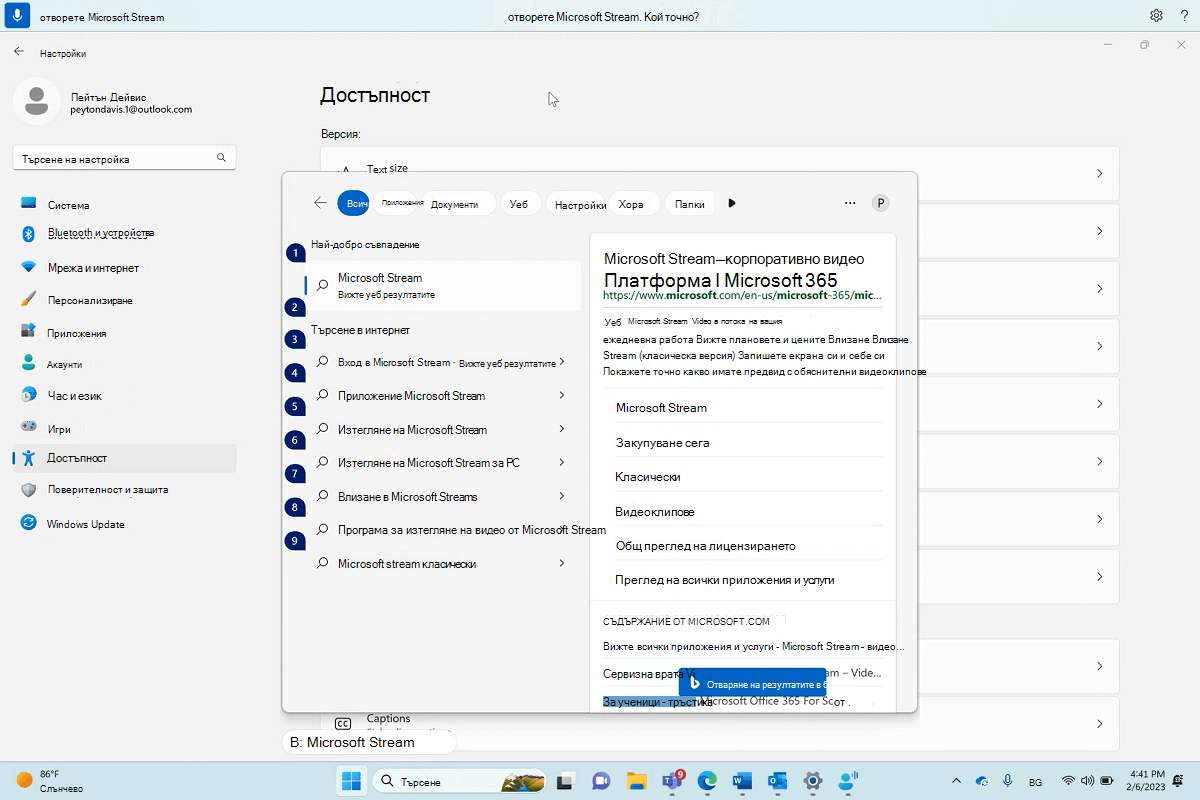Open Windows Update settings
1200x800 pixels.
124,524
